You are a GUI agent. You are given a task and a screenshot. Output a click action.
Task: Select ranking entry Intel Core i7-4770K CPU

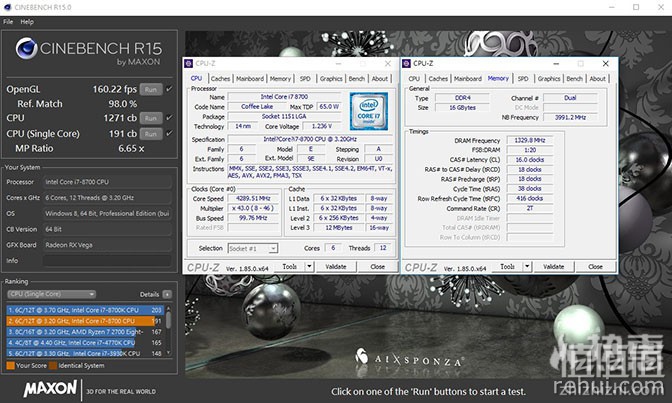click(x=85, y=343)
